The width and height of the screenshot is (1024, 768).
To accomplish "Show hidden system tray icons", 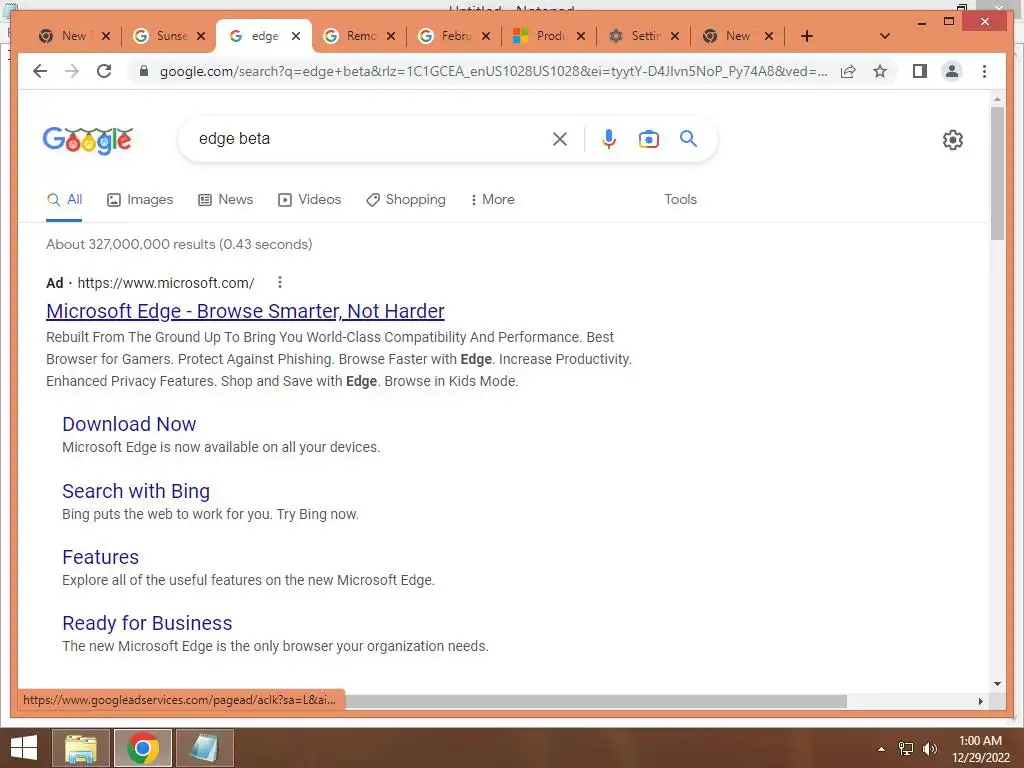I will pos(882,749).
